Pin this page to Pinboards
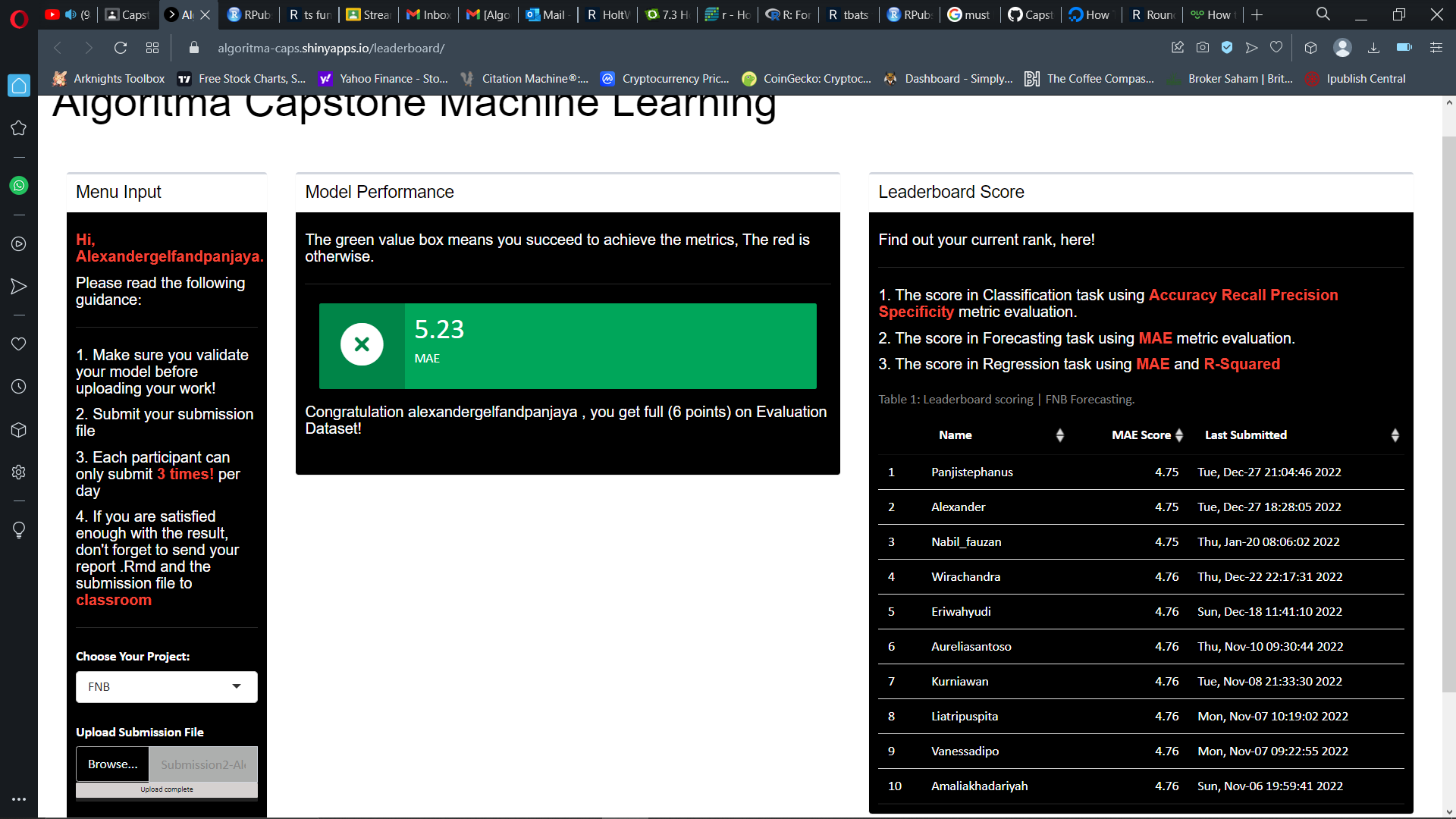The height and width of the screenshot is (819, 1456). 1178,47
